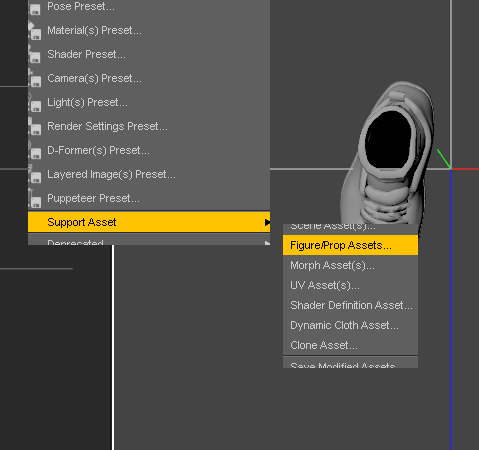Viewport: 479px width, 450px height.
Task: Click the Material(s) Preset save icon
Action: [35, 32]
